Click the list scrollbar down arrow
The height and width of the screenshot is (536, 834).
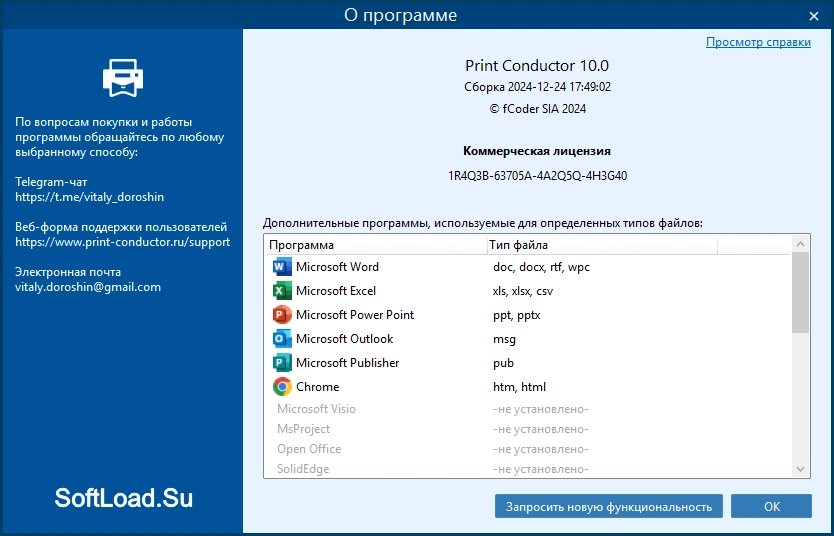point(800,469)
